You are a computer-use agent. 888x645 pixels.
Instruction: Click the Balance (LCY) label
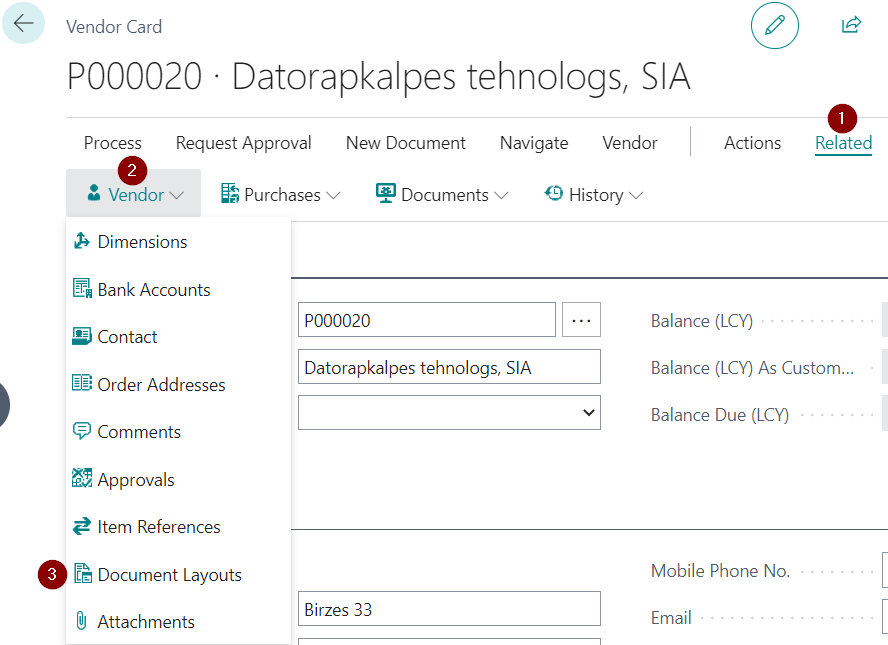tap(702, 321)
